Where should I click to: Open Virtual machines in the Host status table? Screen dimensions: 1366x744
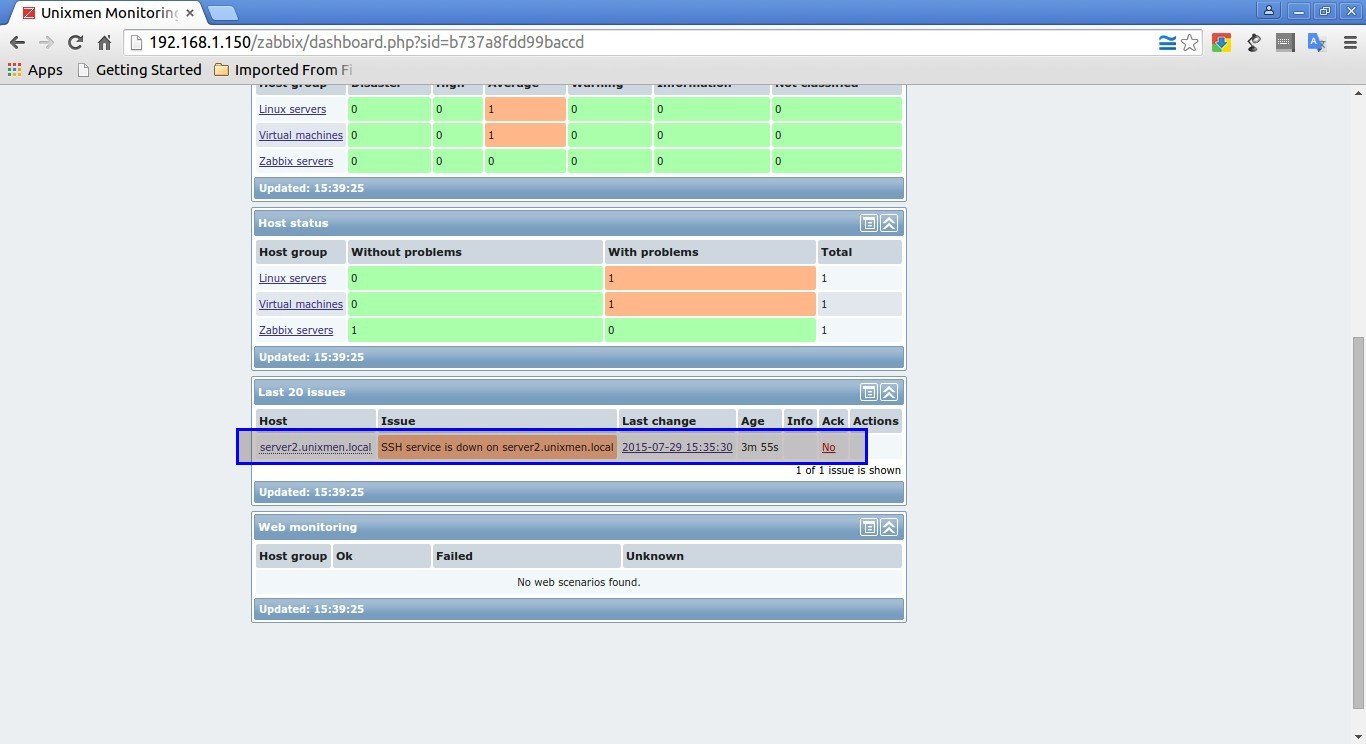tap(301, 304)
